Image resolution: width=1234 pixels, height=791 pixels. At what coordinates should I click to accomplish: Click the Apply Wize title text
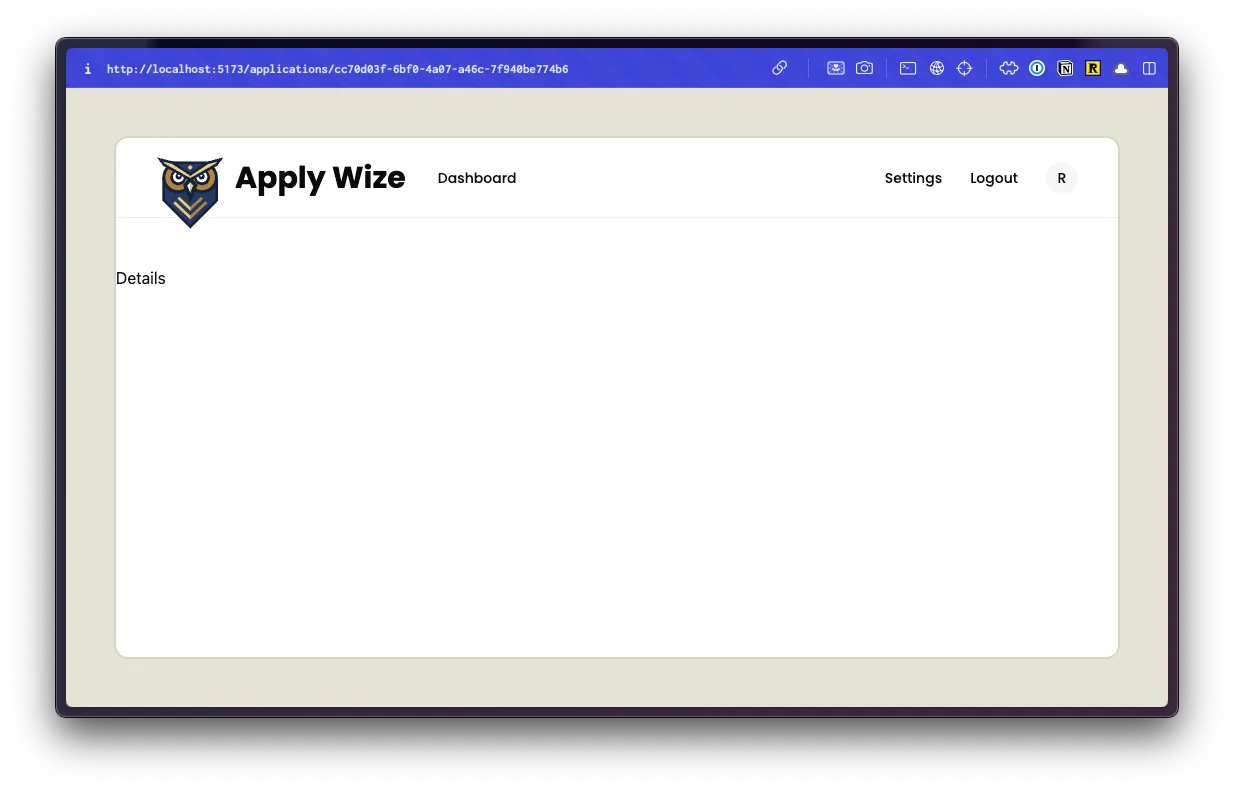tap(320, 178)
